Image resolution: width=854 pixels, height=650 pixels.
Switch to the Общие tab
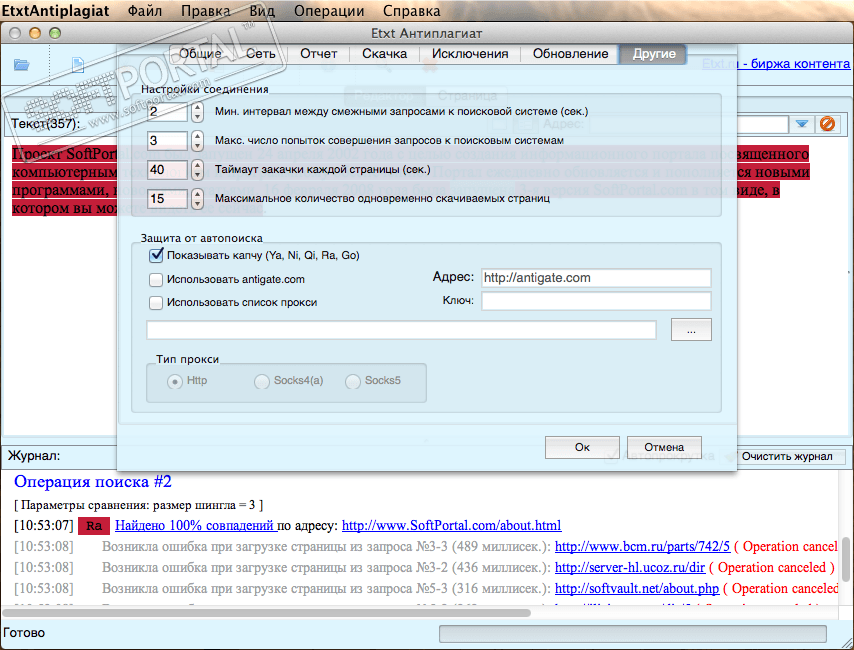[200, 54]
